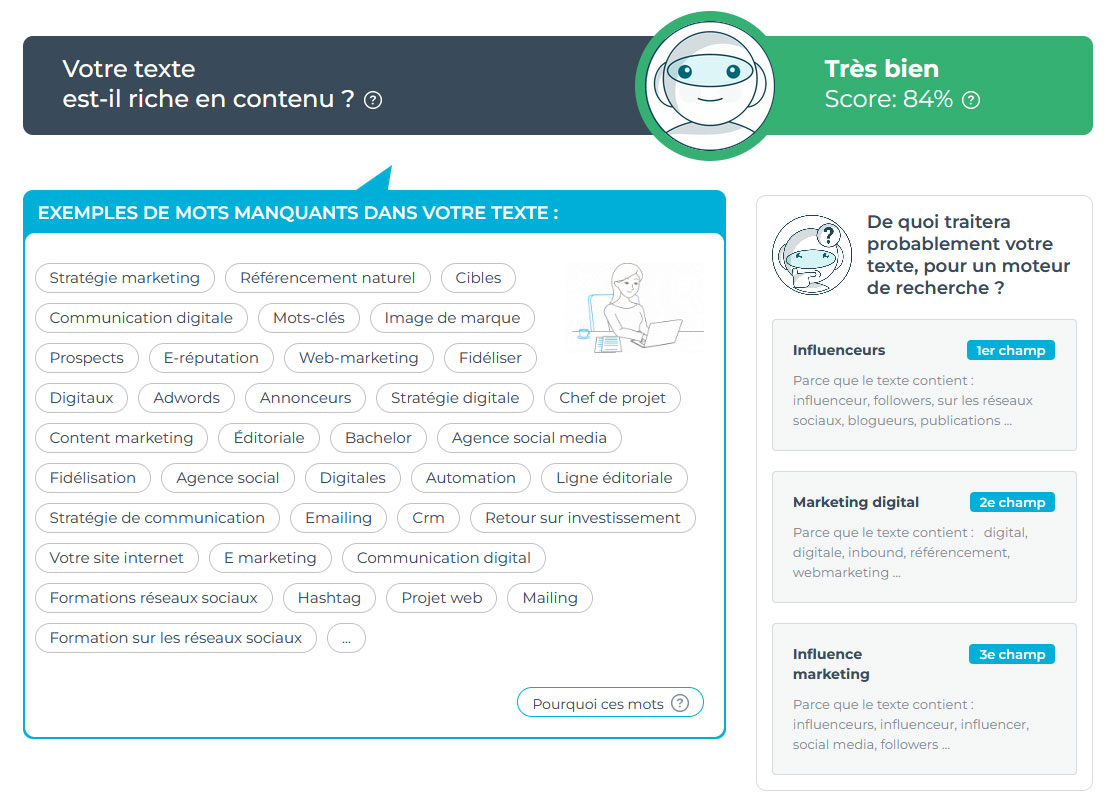Select the 'Adwords' keyword chip

(x=186, y=398)
